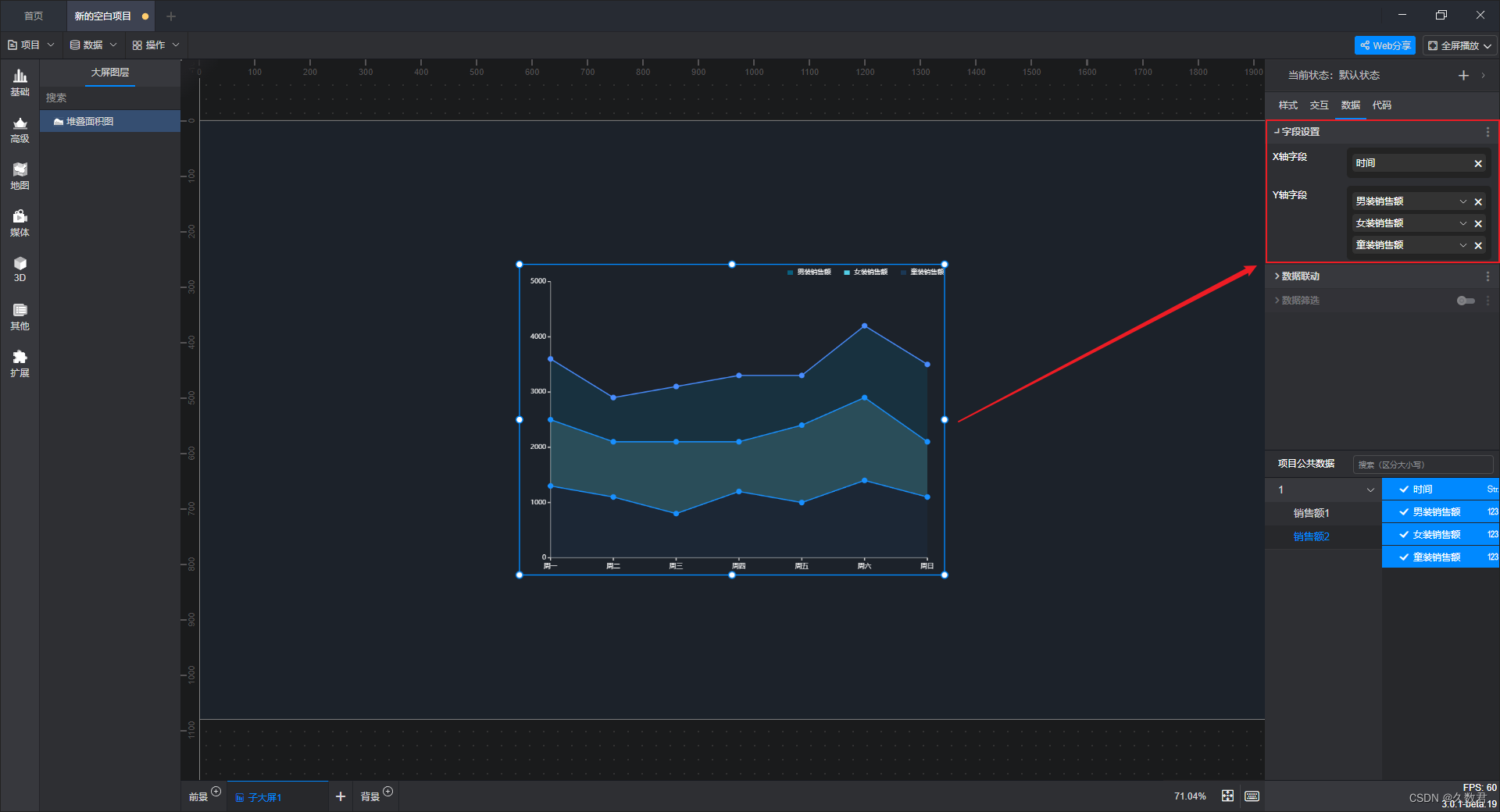Screen dimensions: 1500x812
Task: Select the 堆叠面积图 layer
Action: (x=110, y=122)
